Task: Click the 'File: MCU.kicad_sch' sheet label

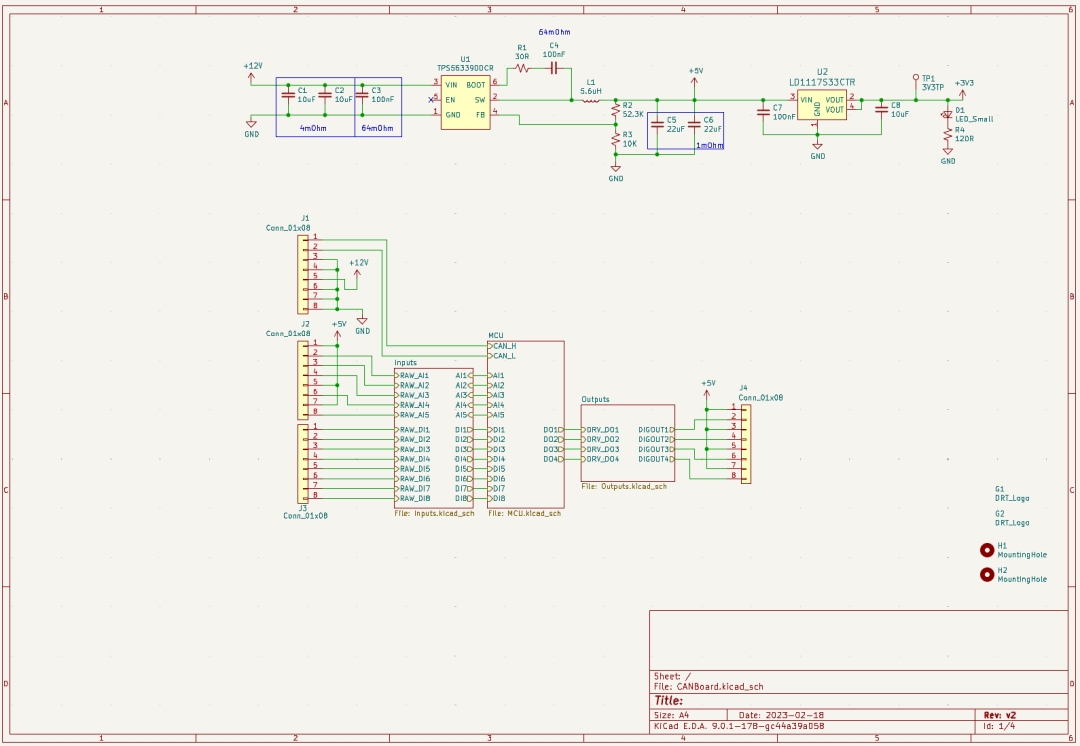Action: pos(524,514)
